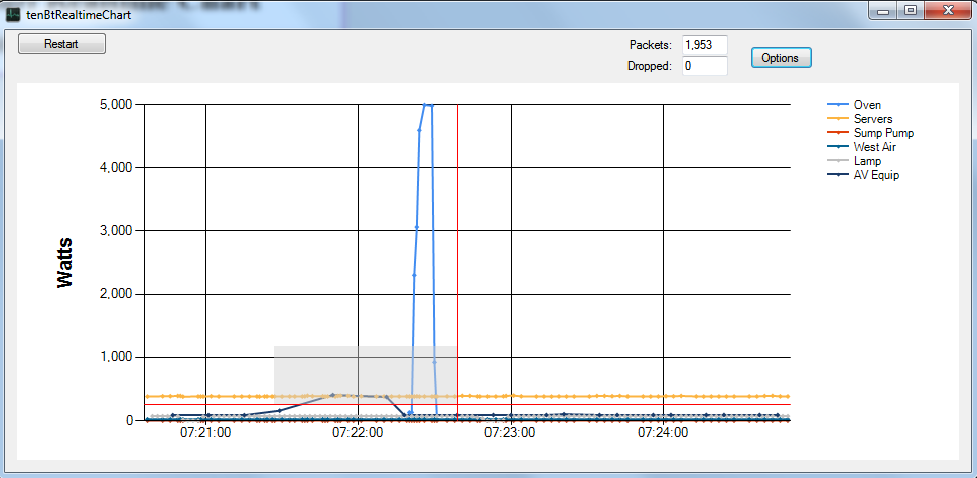Click the 07:22:00 time axis label
977x478 pixels.
coord(358,433)
